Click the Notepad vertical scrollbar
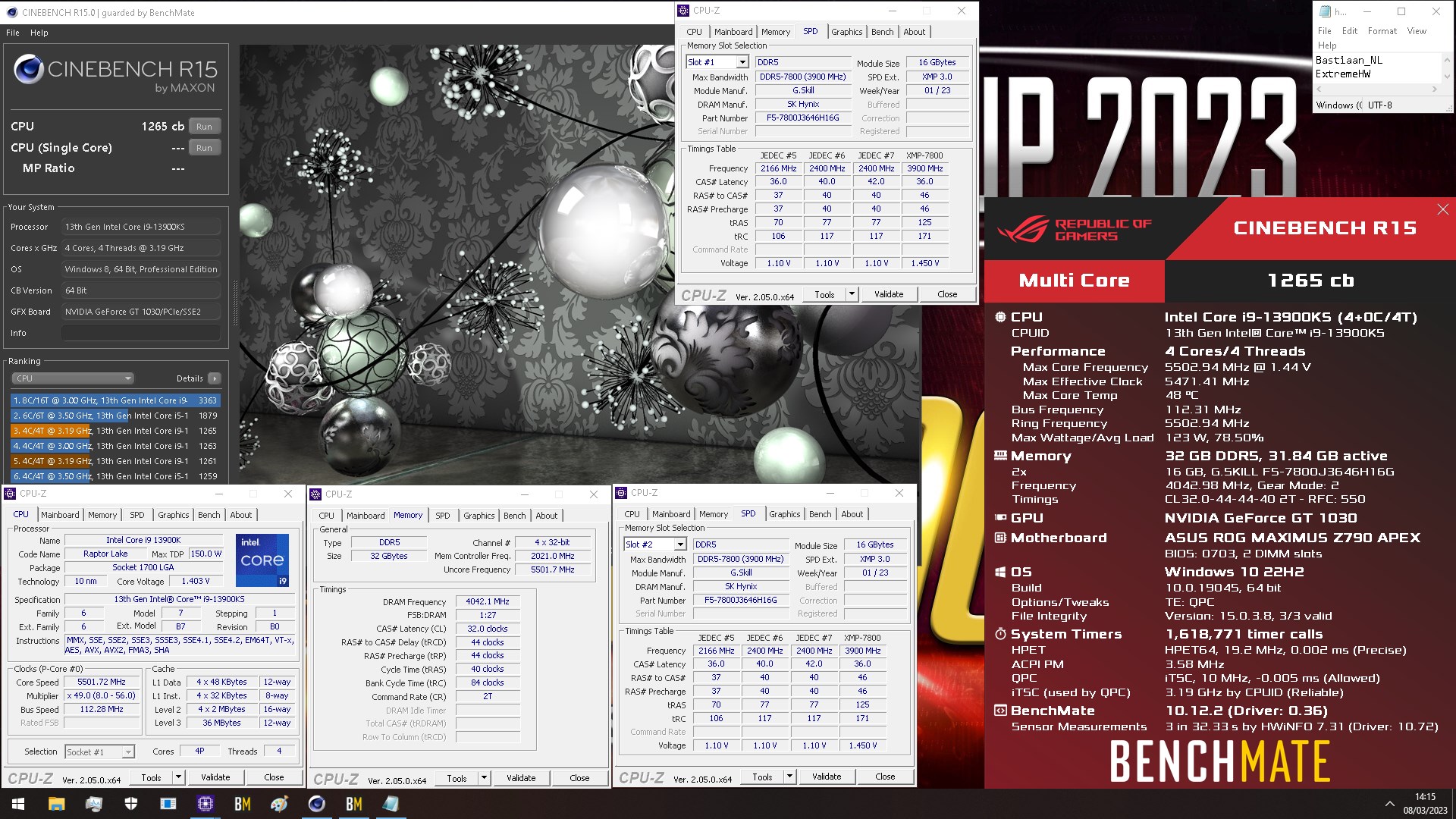The image size is (1456, 819). click(1447, 67)
